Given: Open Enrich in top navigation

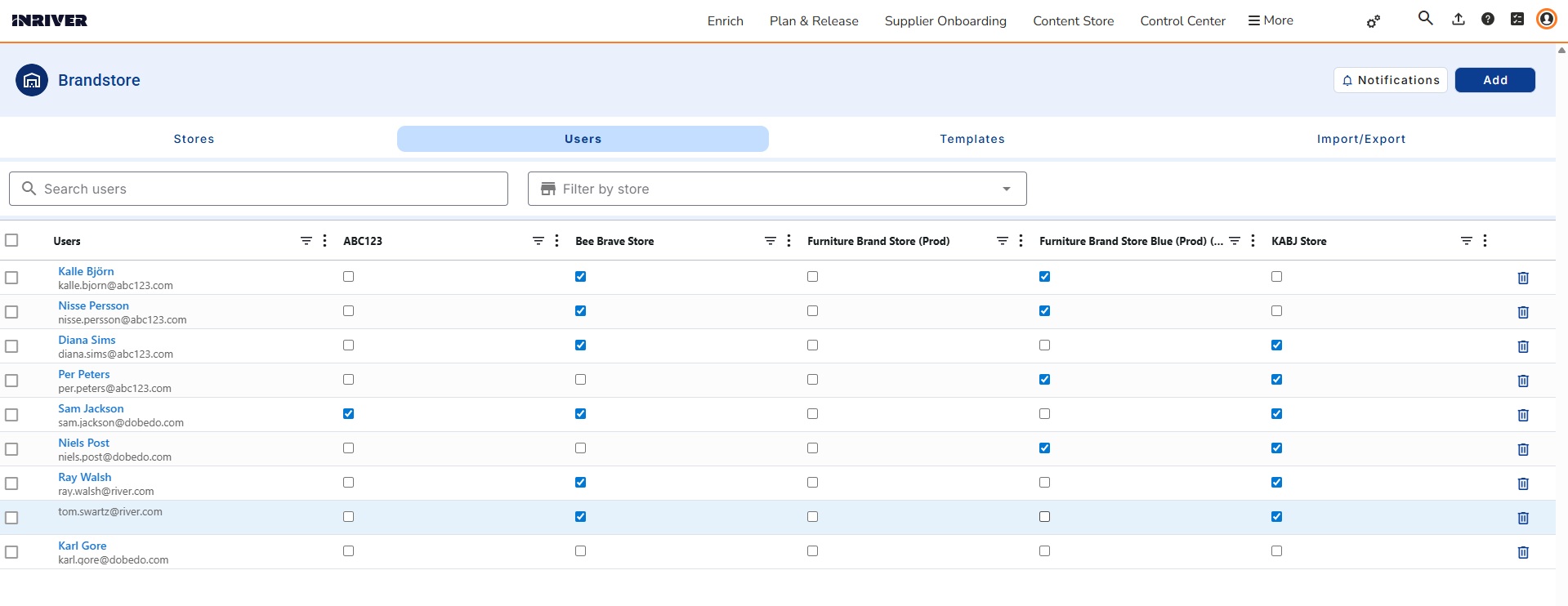Looking at the screenshot, I should 726,20.
